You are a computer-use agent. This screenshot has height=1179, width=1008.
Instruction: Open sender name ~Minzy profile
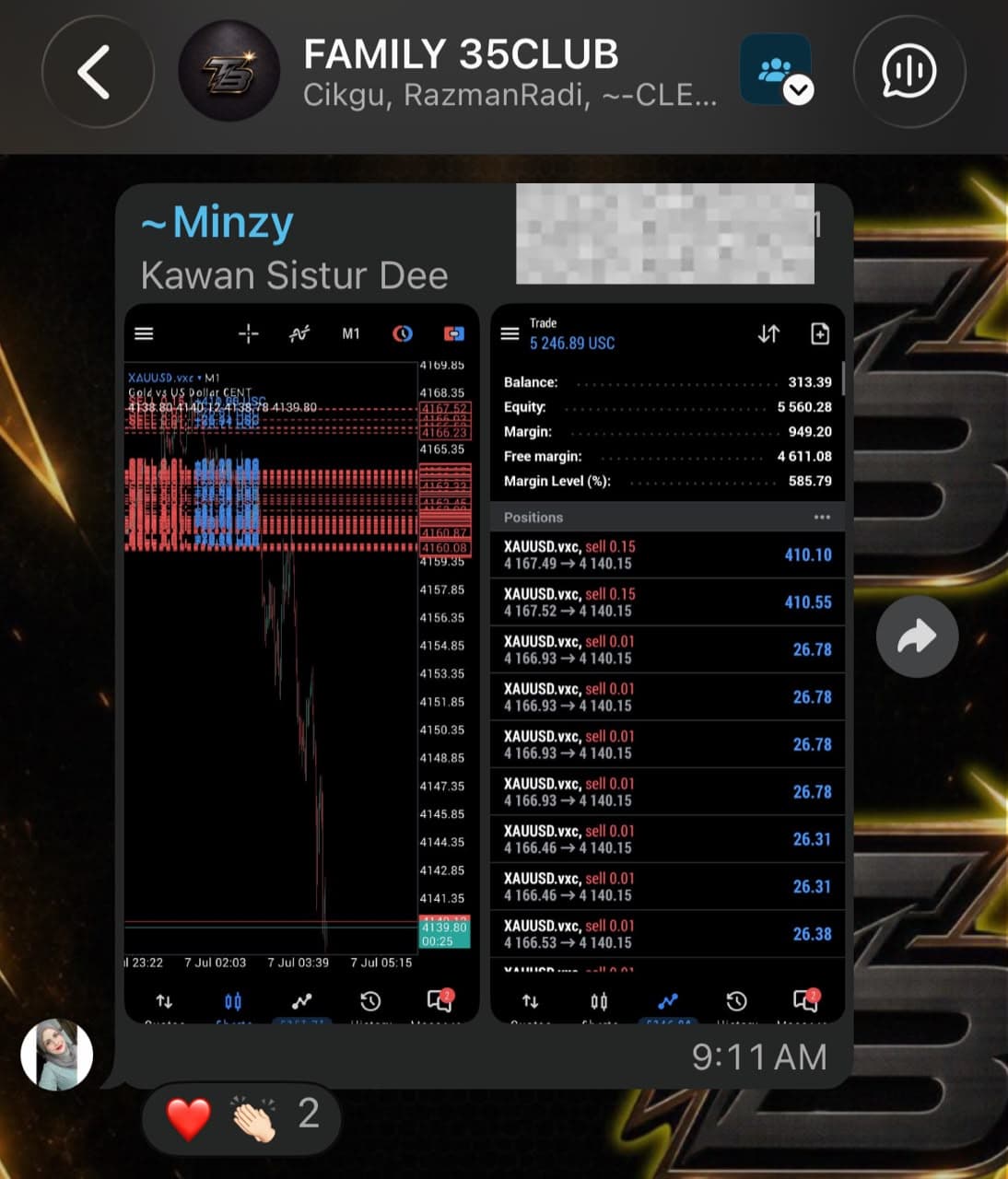217,223
